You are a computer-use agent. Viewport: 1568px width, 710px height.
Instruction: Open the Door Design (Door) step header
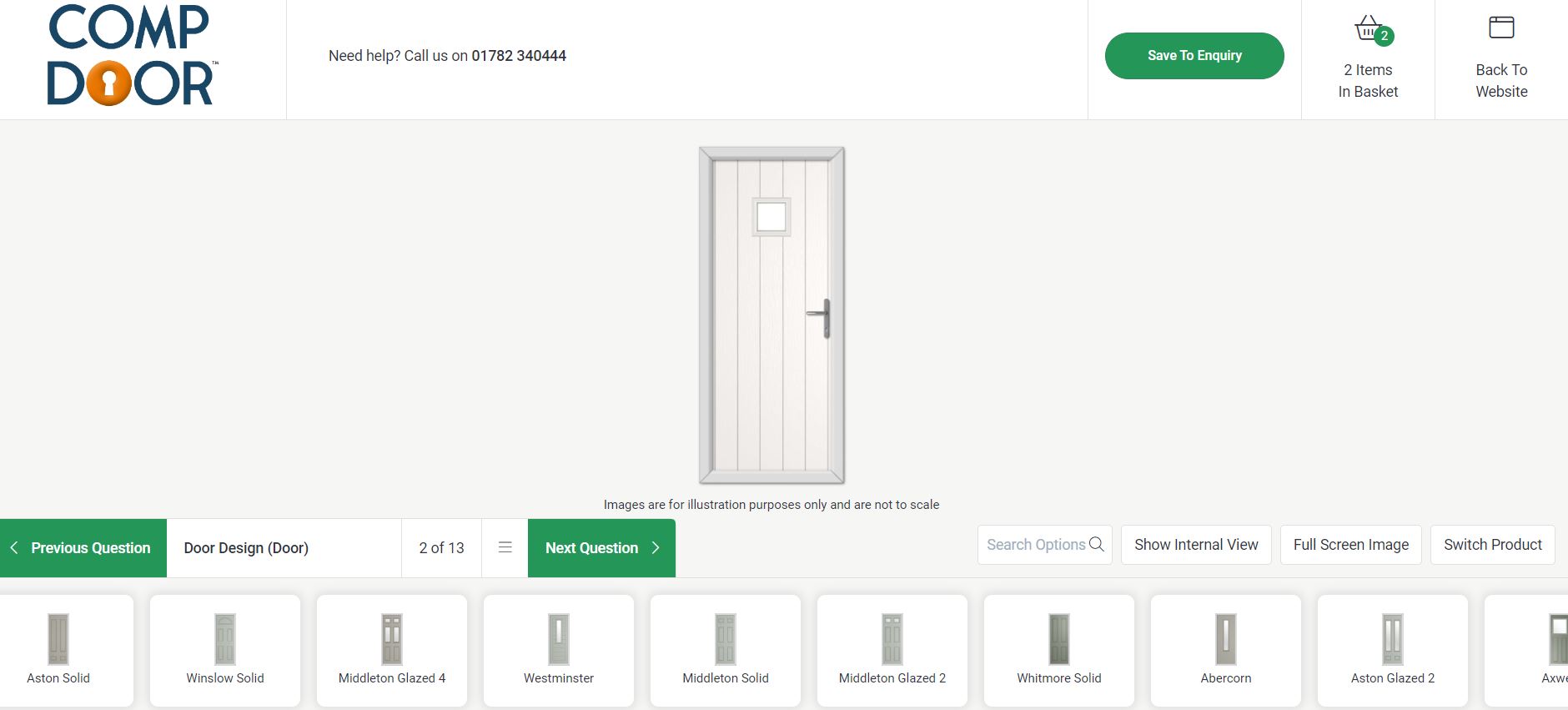coord(246,548)
